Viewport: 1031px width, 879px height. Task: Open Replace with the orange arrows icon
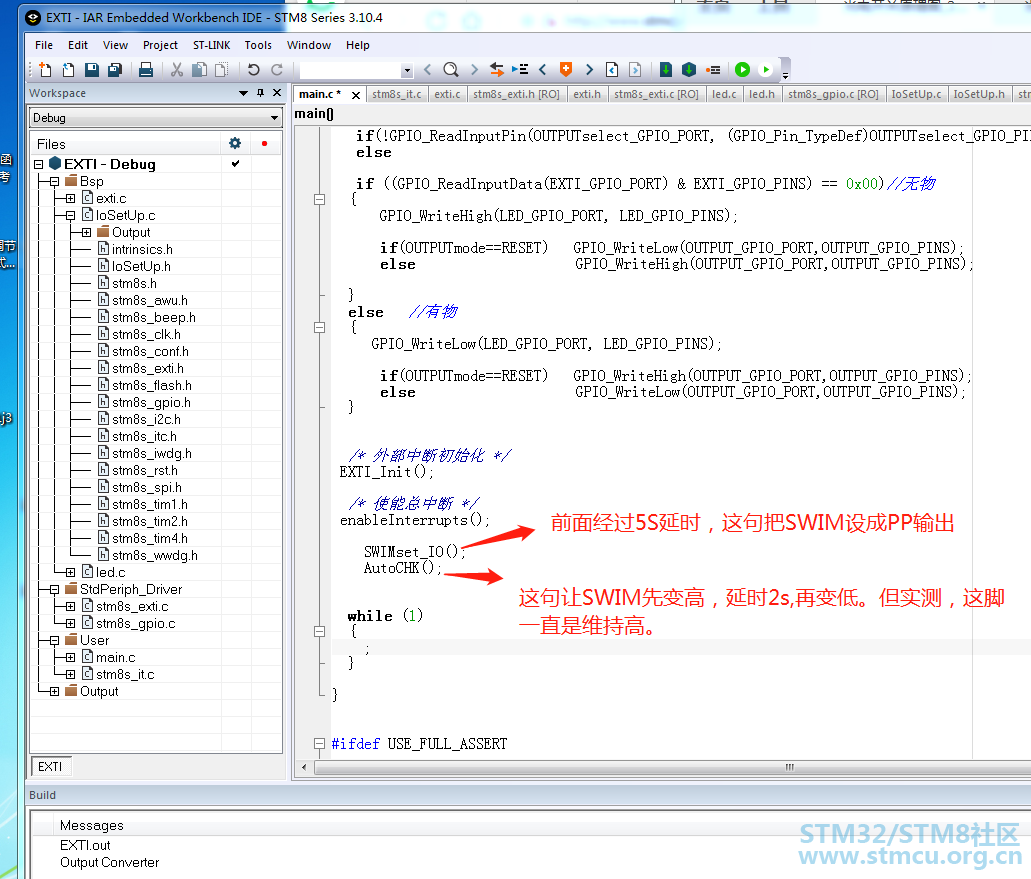pos(497,69)
